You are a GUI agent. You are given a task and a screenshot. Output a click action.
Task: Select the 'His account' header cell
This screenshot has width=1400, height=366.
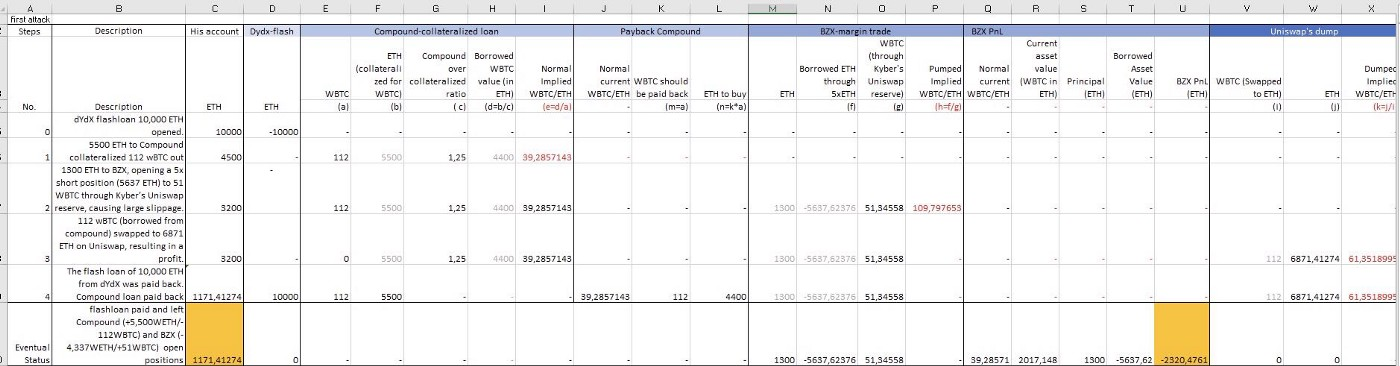click(216, 31)
